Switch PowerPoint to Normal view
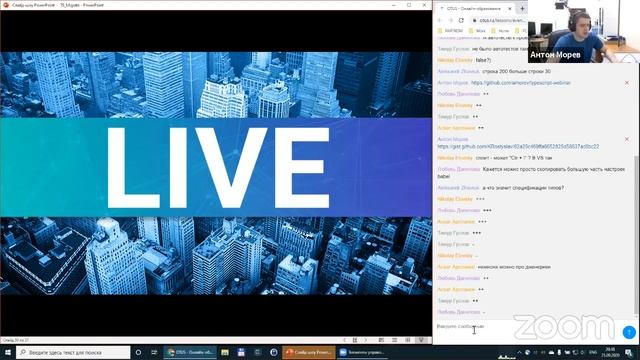The height and width of the screenshot is (360, 640). pos(381,340)
